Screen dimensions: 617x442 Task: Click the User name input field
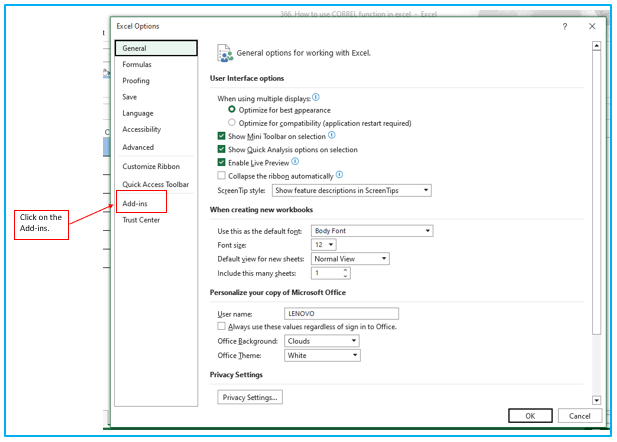pos(341,313)
